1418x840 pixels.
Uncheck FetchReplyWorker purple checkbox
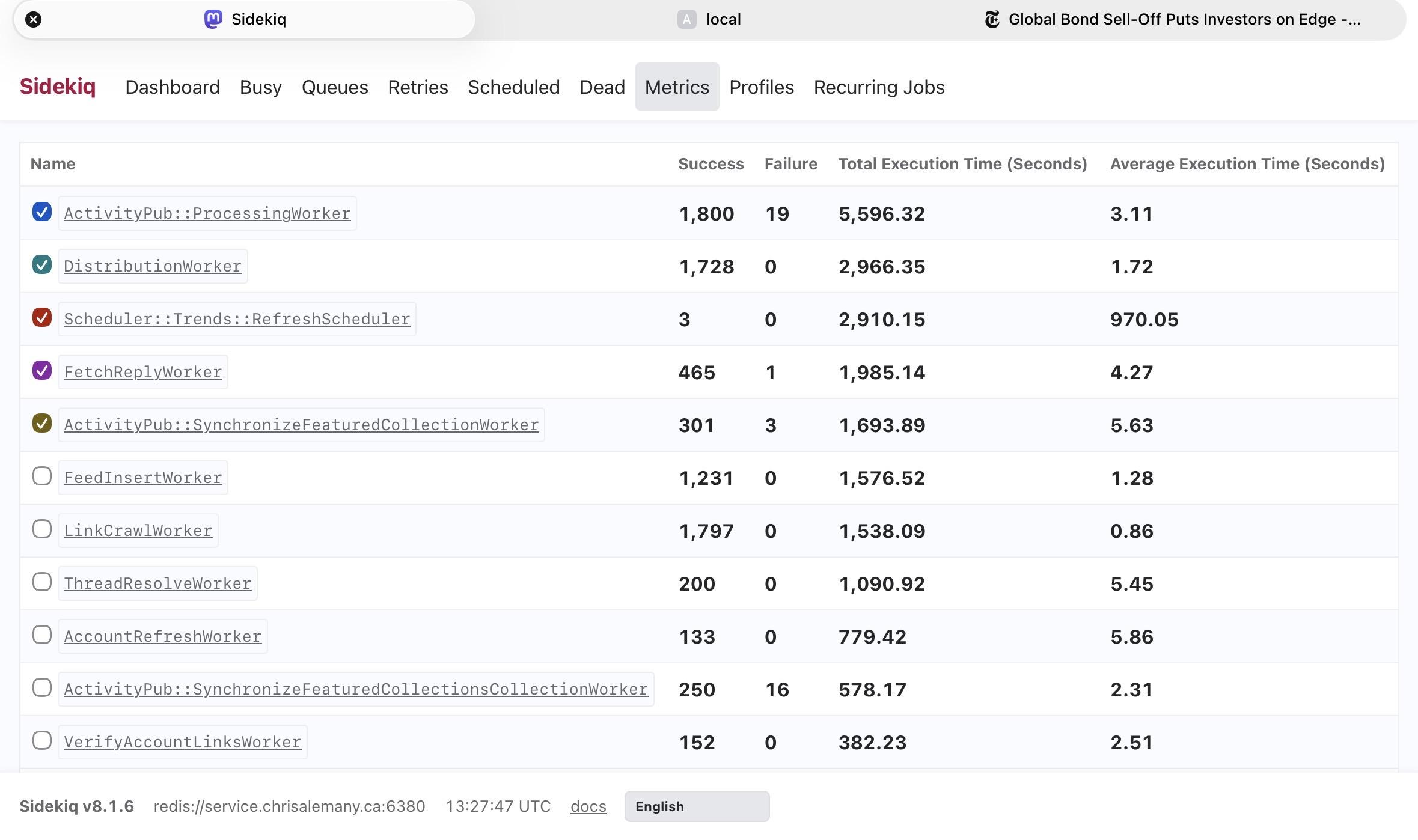click(x=42, y=370)
